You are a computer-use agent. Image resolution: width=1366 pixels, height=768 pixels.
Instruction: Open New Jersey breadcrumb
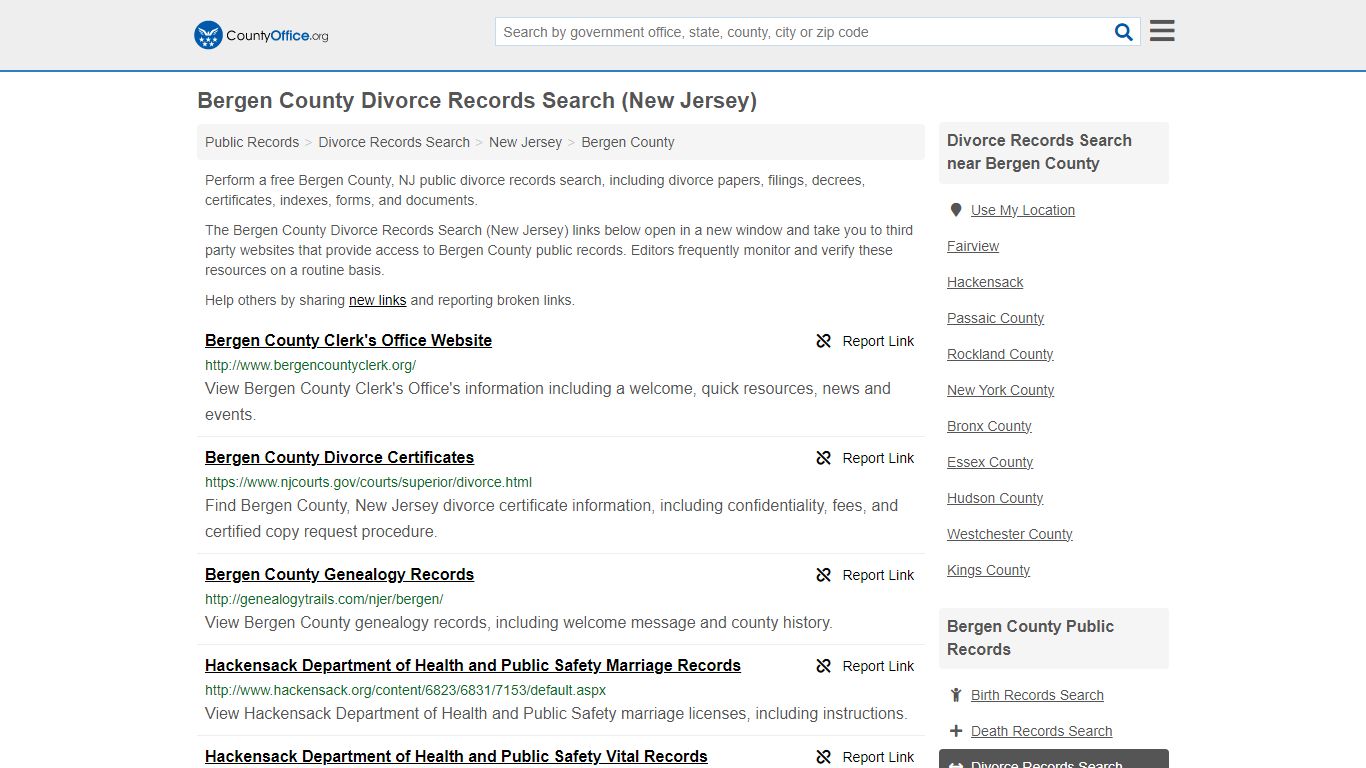click(525, 142)
